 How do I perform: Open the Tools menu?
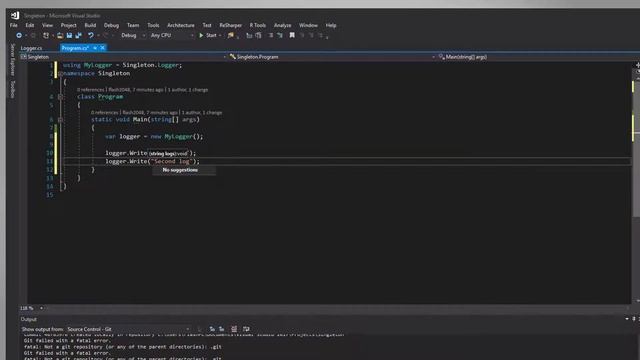tap(153, 25)
